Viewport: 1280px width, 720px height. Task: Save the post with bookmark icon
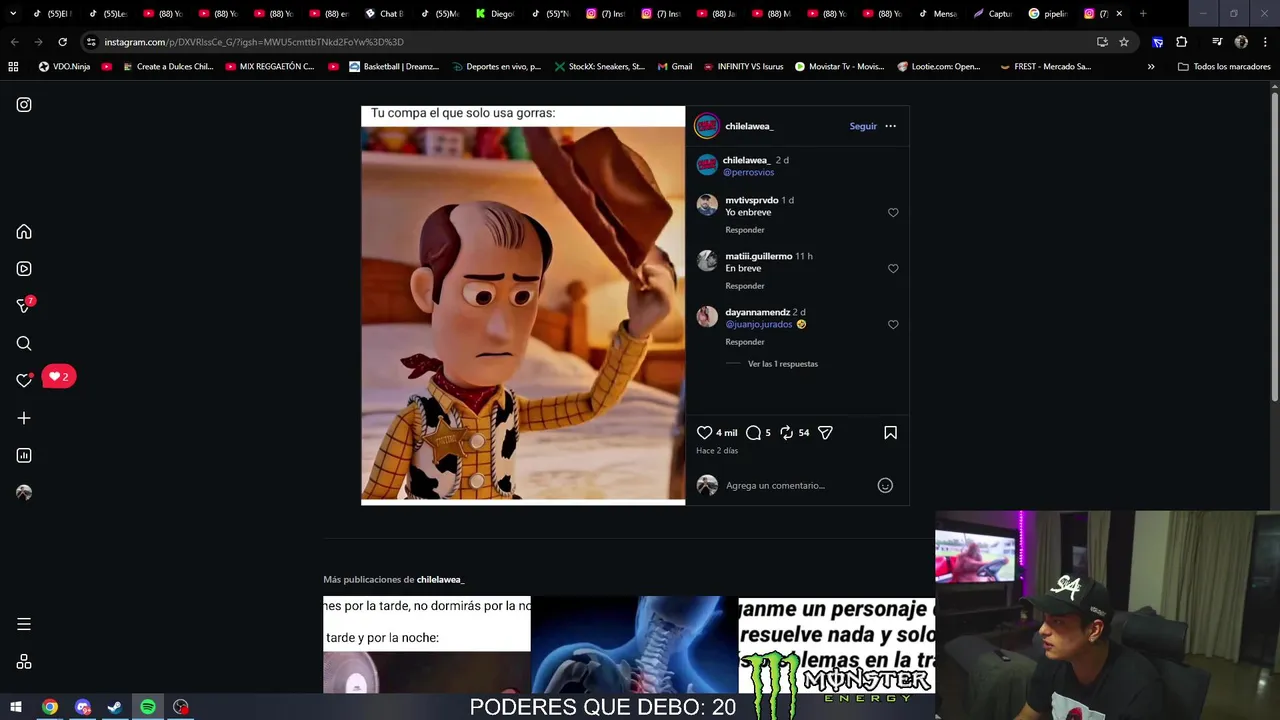(890, 433)
